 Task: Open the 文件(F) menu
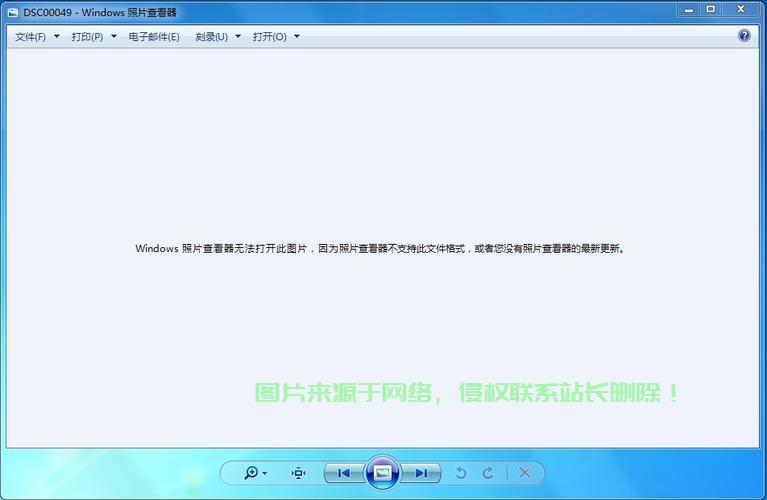[30, 37]
